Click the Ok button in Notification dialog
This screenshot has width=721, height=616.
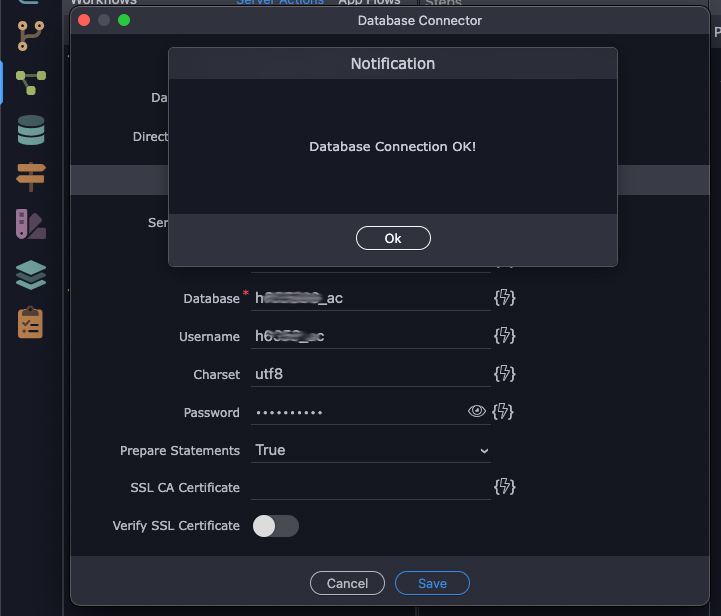point(393,238)
